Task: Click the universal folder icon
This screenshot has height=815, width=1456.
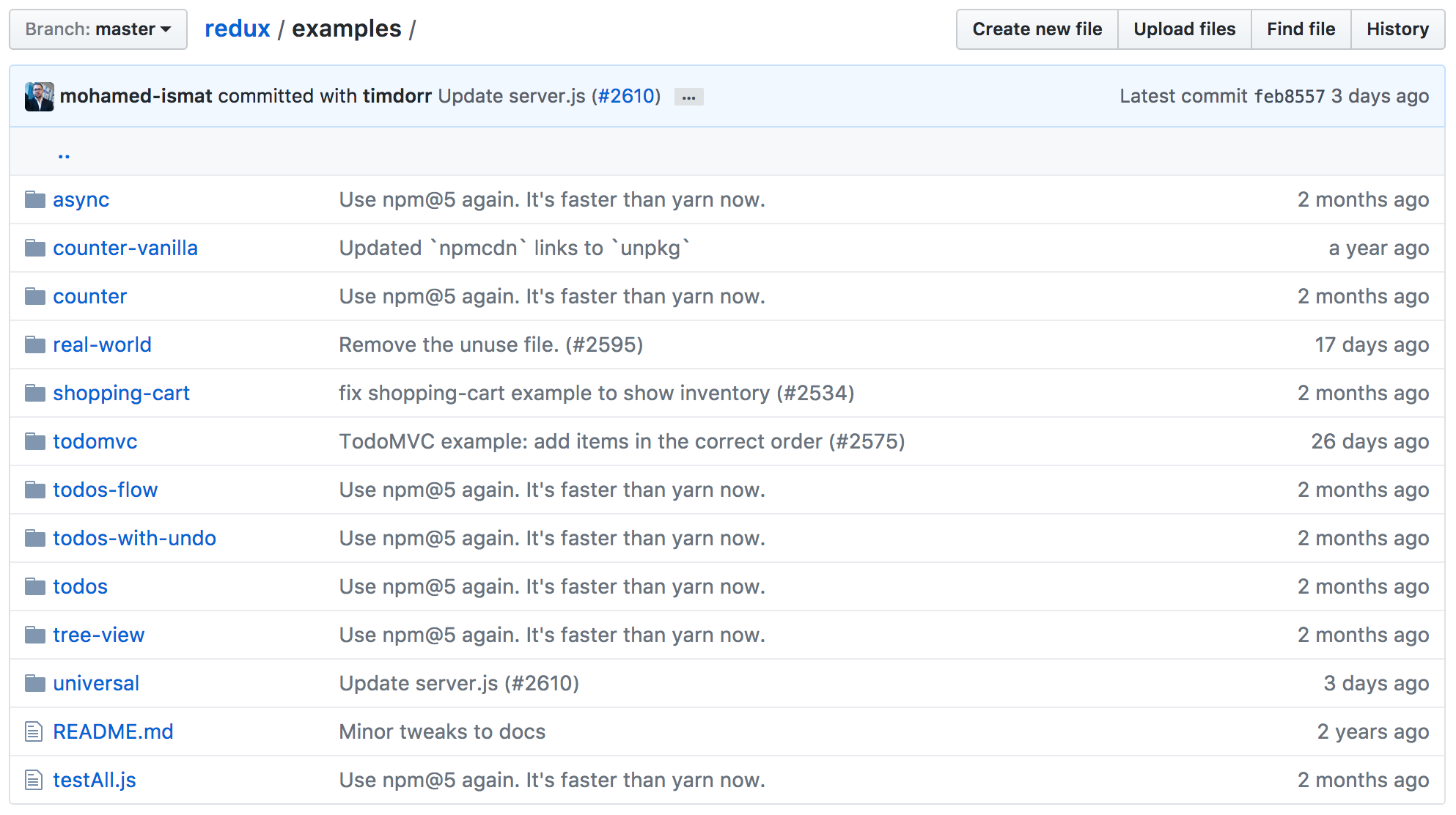Action: pos(34,683)
